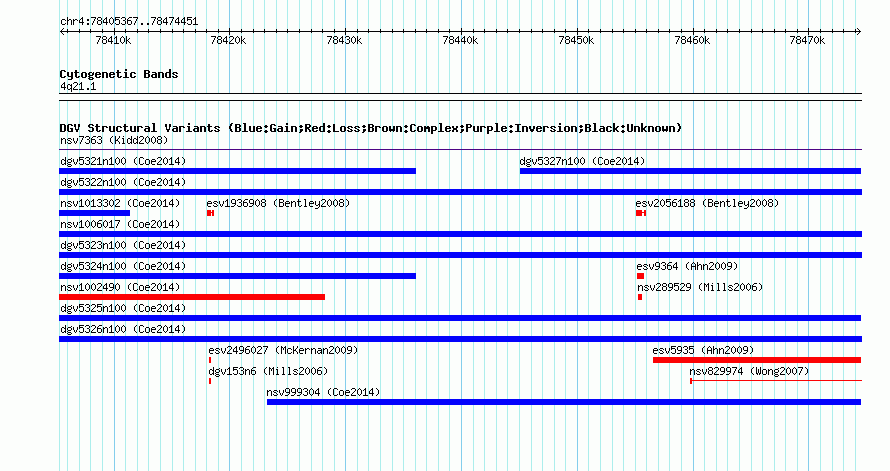Select the dgv5325n100 (Coe2014) label

pyautogui.click(x=123, y=308)
